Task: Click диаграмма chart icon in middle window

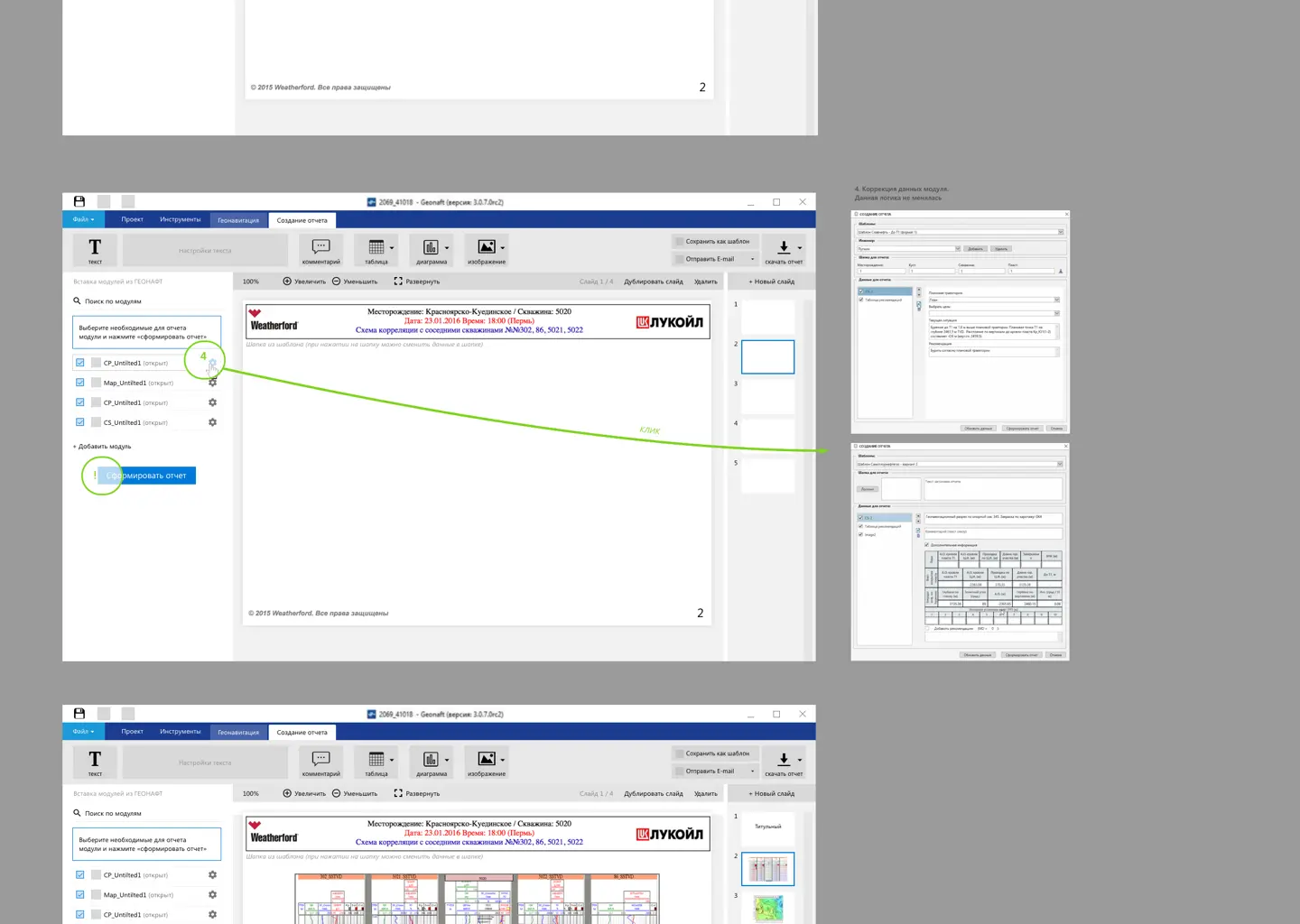Action: pyautogui.click(x=431, y=247)
